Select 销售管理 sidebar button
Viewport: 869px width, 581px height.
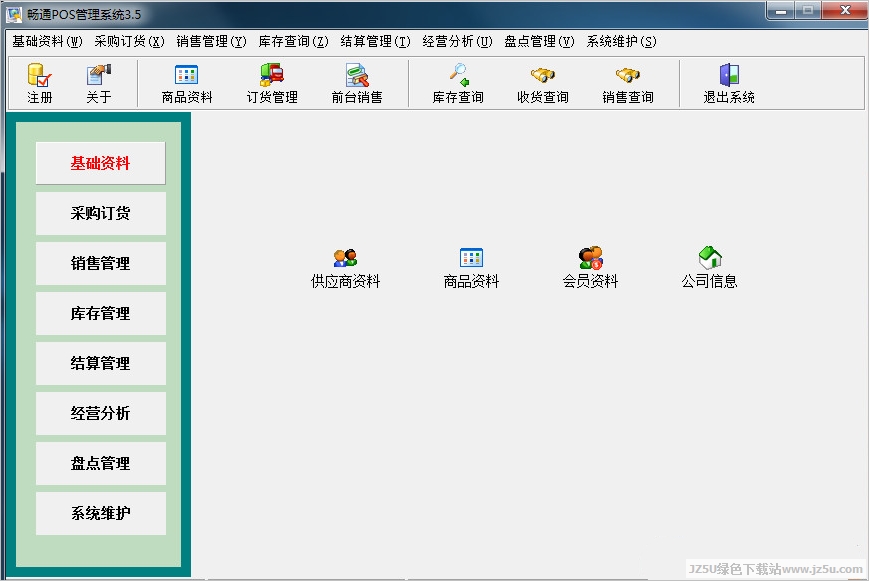click(x=101, y=263)
